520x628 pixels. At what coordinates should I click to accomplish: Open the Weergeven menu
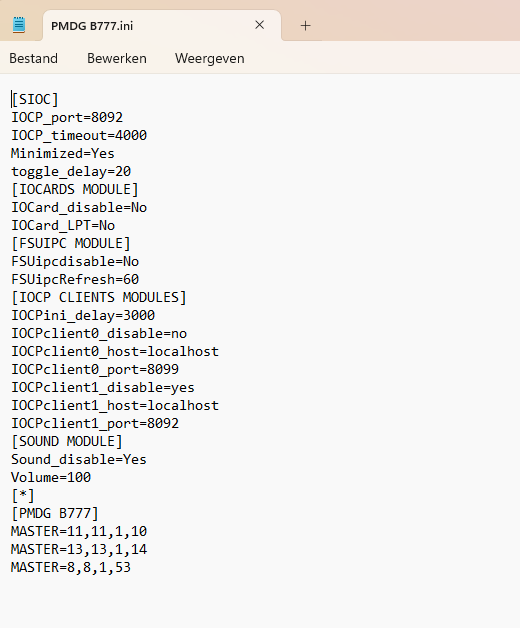click(210, 58)
